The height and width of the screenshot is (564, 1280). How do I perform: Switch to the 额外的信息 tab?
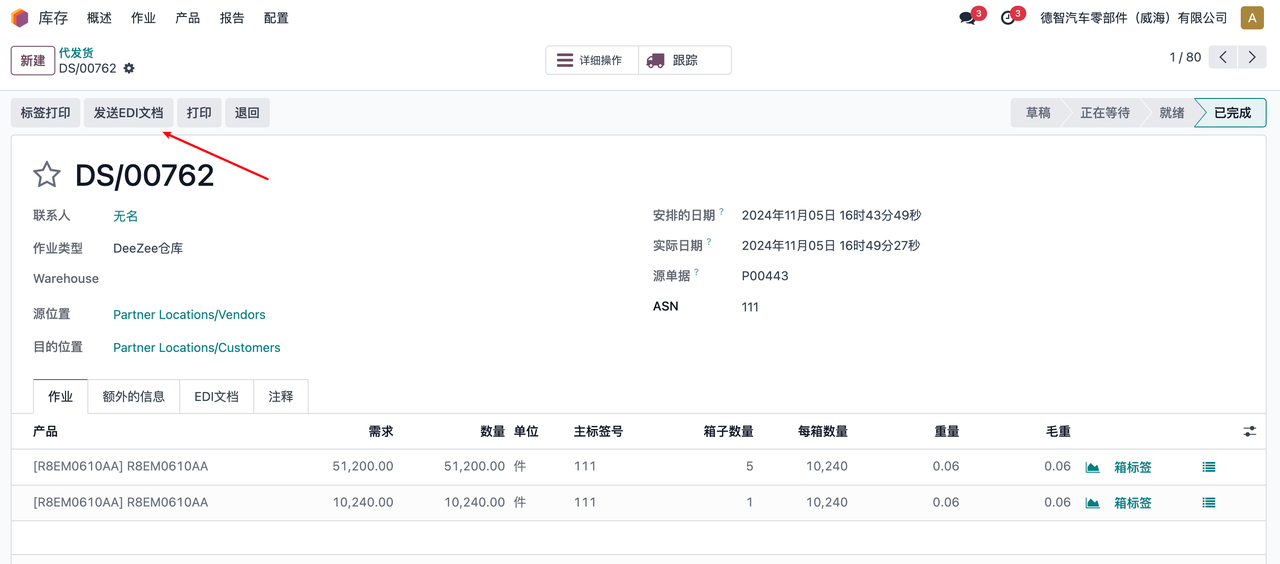pyautogui.click(x=133, y=396)
